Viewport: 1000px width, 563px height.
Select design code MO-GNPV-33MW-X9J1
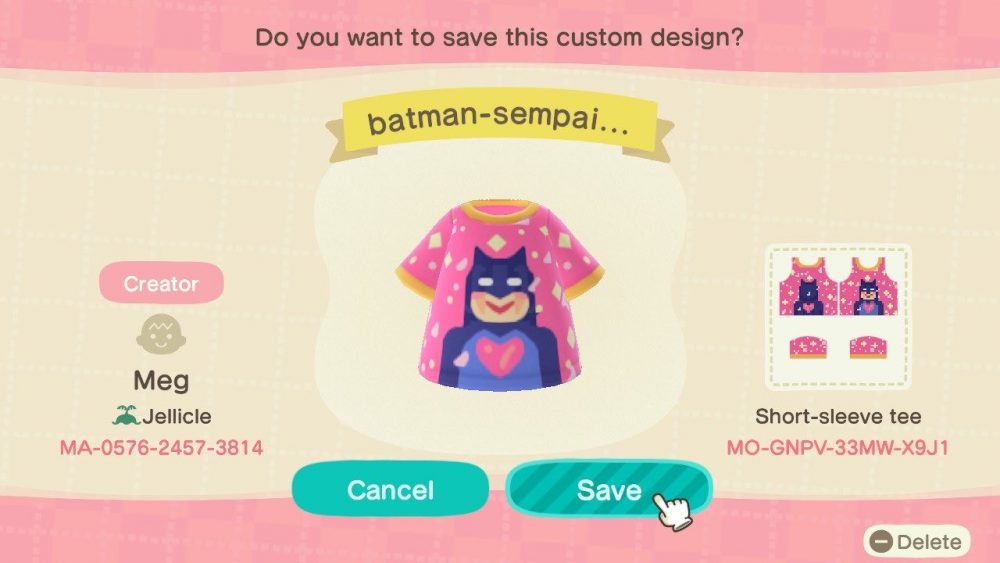point(837,448)
